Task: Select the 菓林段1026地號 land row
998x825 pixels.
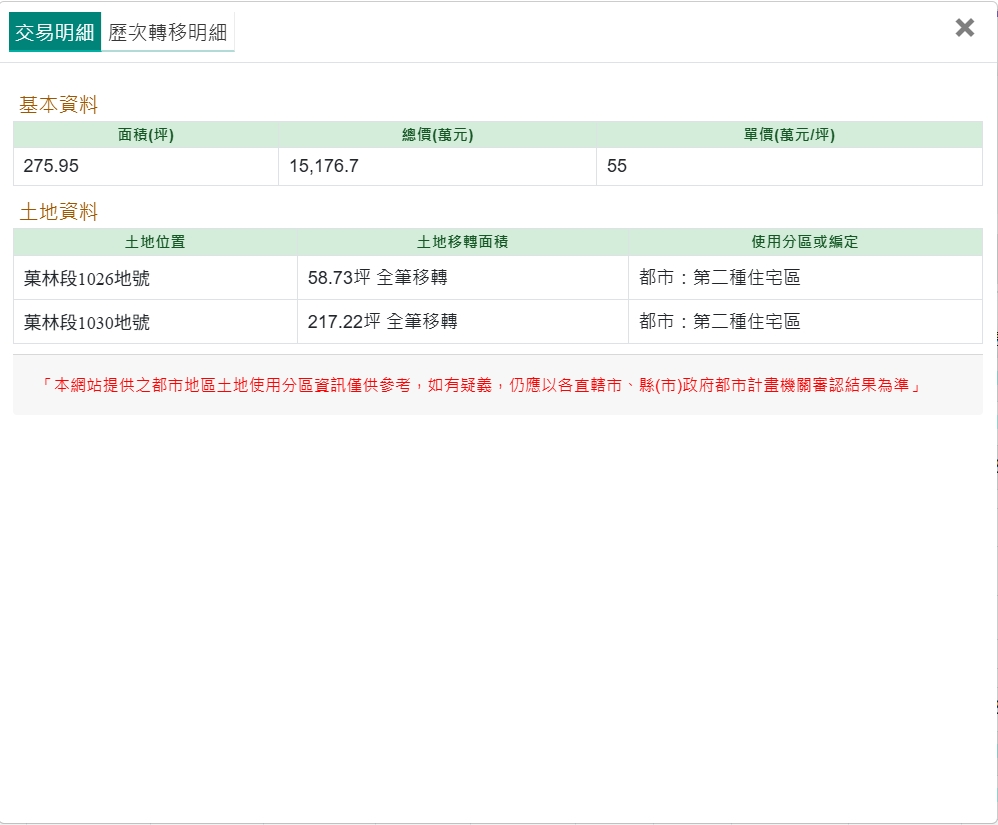Action: click(x=87, y=278)
